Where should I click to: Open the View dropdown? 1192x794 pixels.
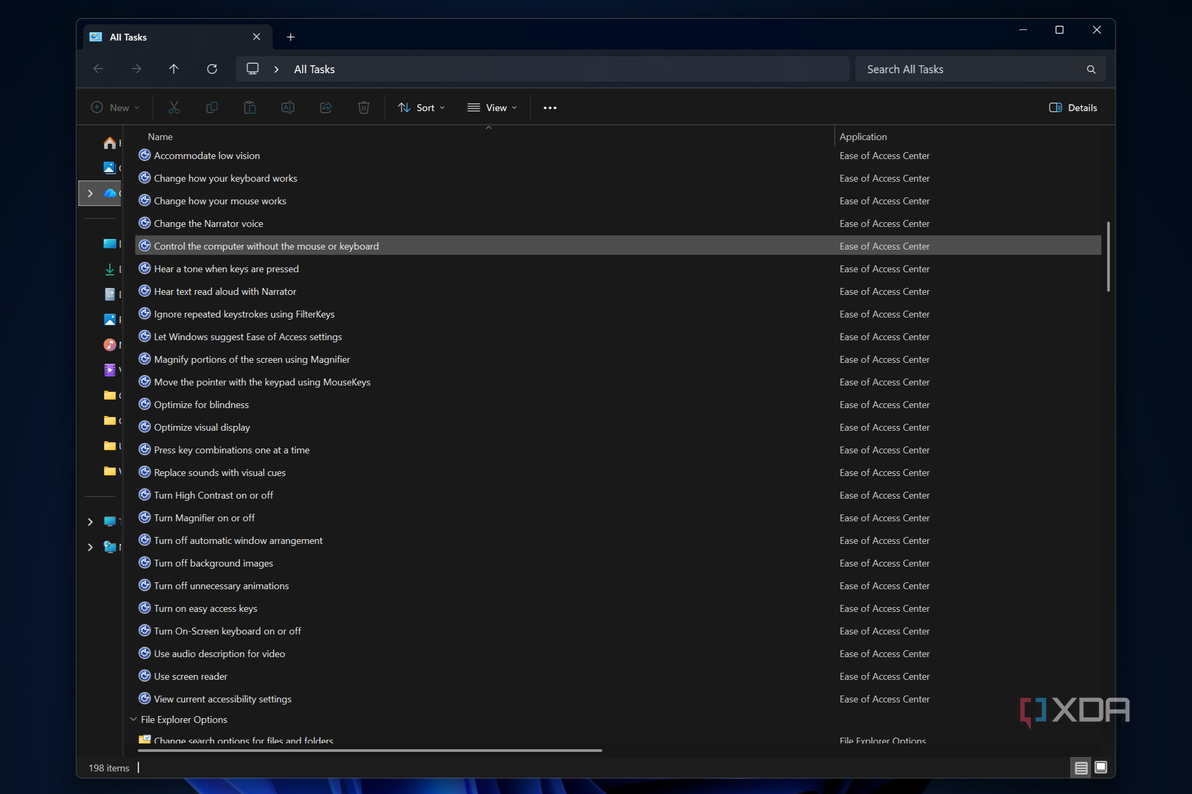coord(492,108)
